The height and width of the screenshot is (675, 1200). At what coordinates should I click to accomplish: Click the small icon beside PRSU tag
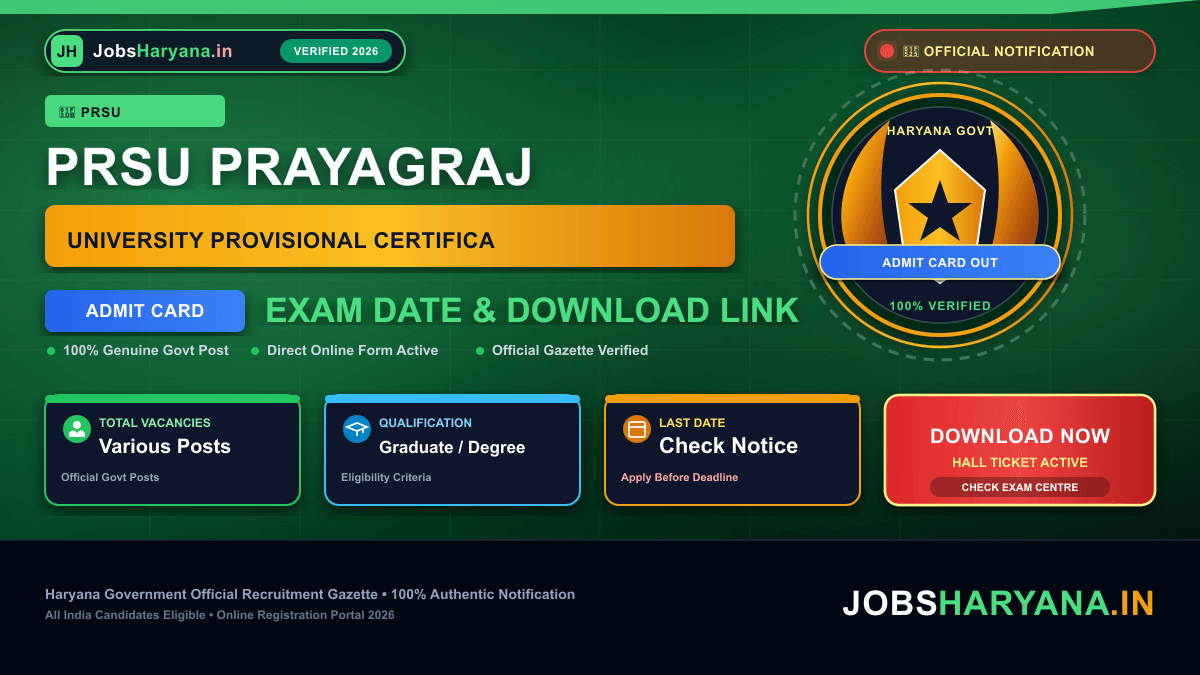click(67, 112)
